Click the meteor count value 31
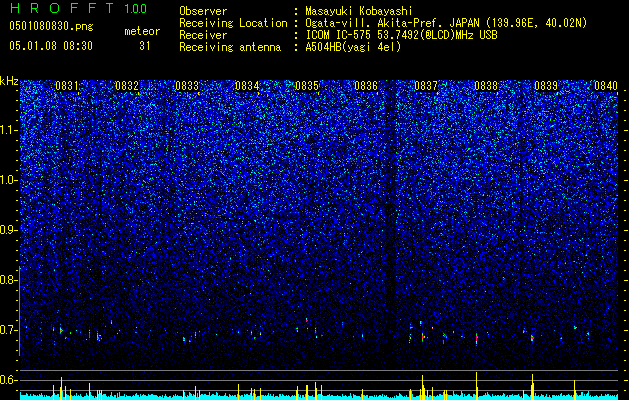Image resolution: width=629 pixels, height=400 pixels. coord(145,46)
